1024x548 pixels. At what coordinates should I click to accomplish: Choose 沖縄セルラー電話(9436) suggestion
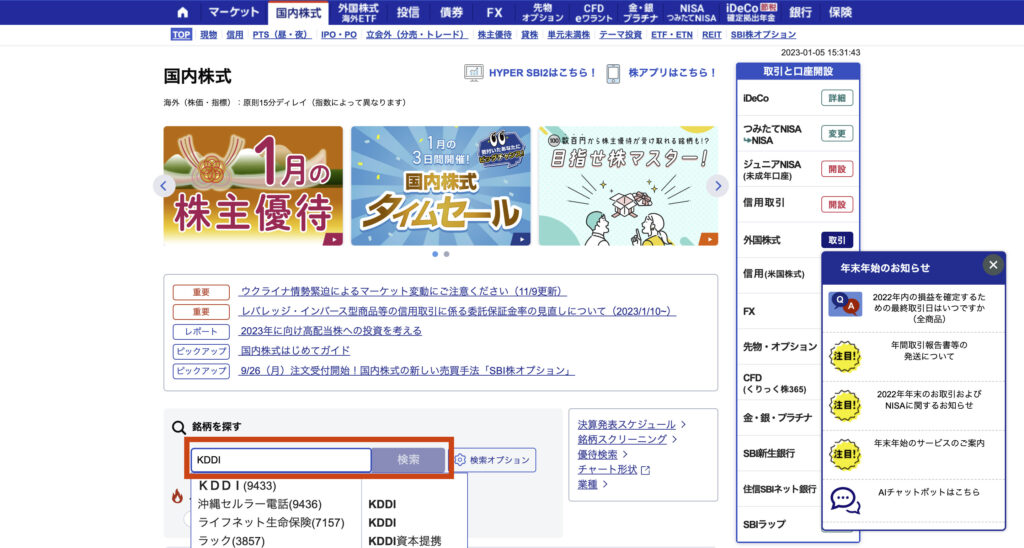tap(260, 504)
